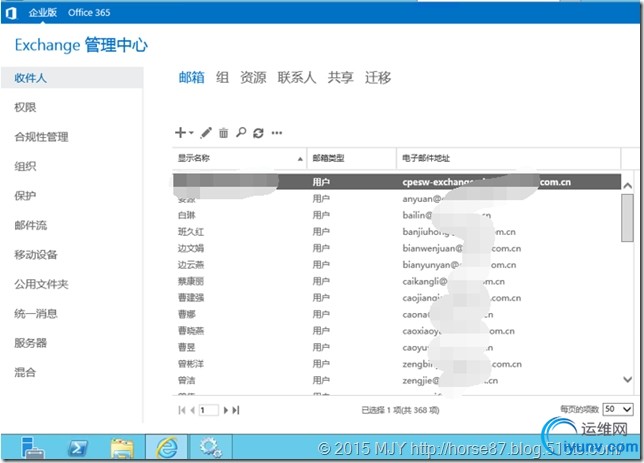The height and width of the screenshot is (463, 644).
Task: Open Server Manager from taskbar
Action: 32,447
